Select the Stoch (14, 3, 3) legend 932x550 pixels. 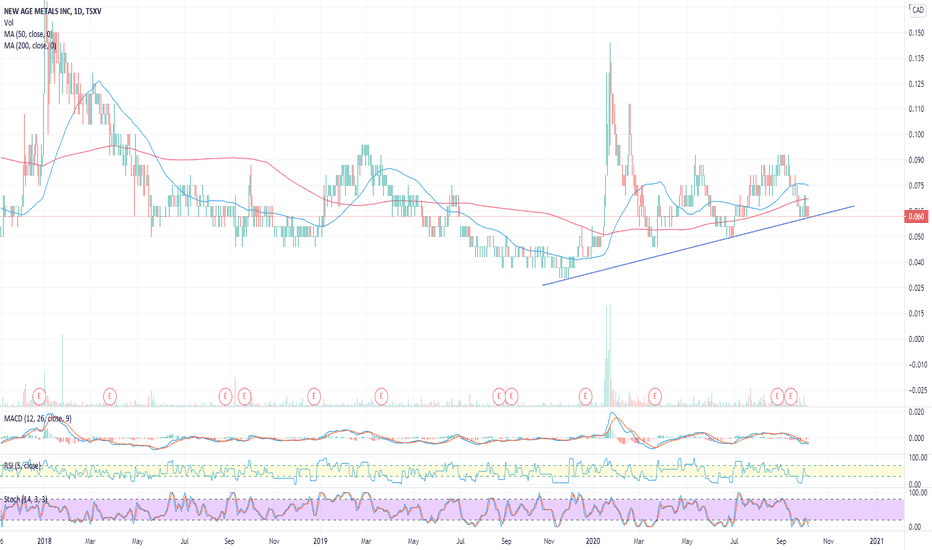[26, 499]
